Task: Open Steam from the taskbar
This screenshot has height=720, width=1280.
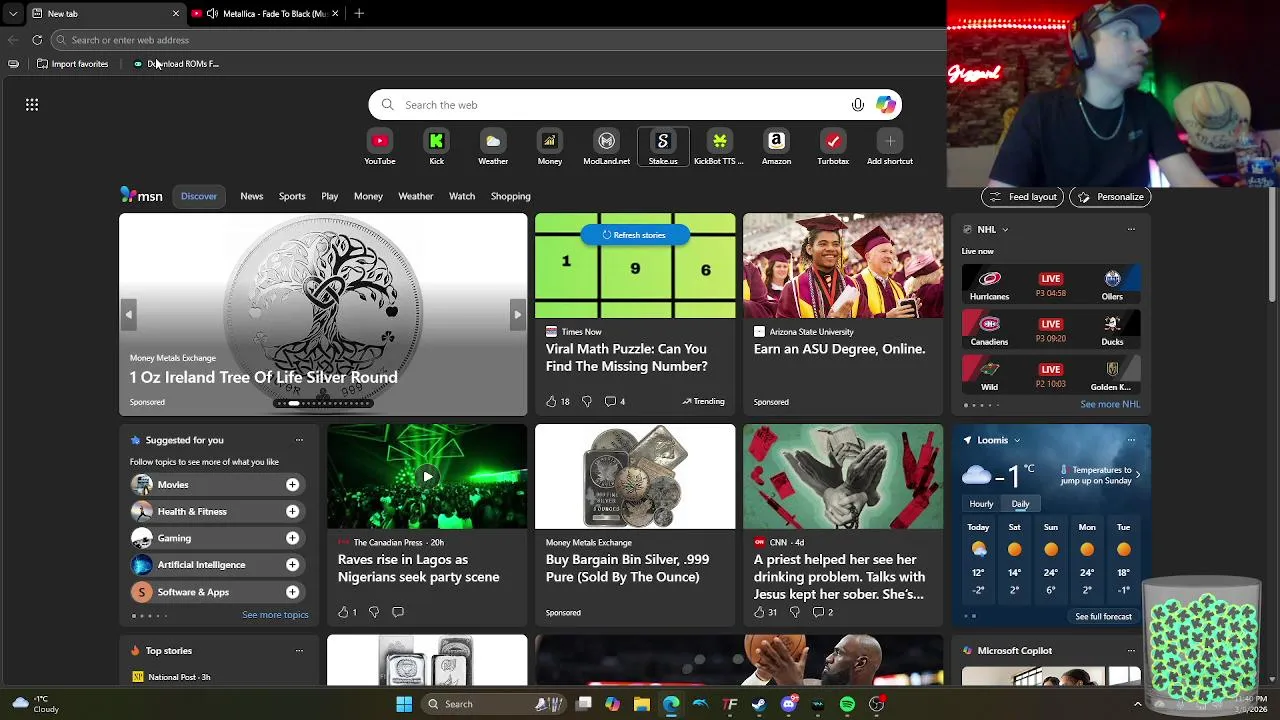Action: [x=759, y=704]
